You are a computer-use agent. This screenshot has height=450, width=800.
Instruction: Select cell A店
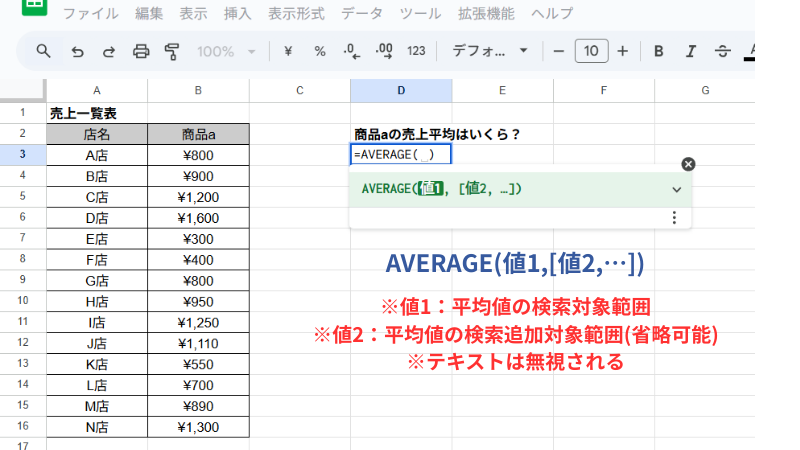[x=97, y=155]
